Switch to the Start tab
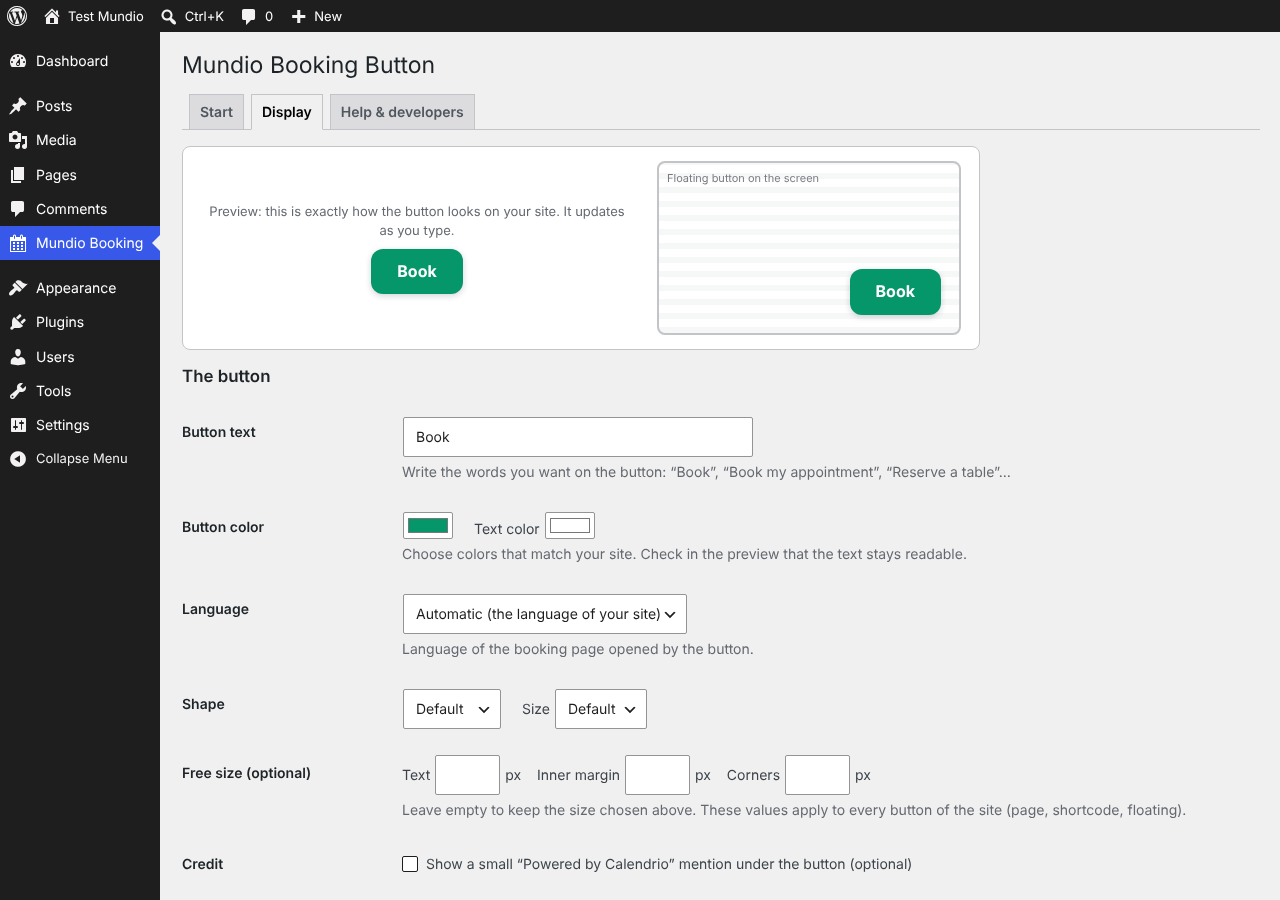1280x900 pixels. coord(216,112)
